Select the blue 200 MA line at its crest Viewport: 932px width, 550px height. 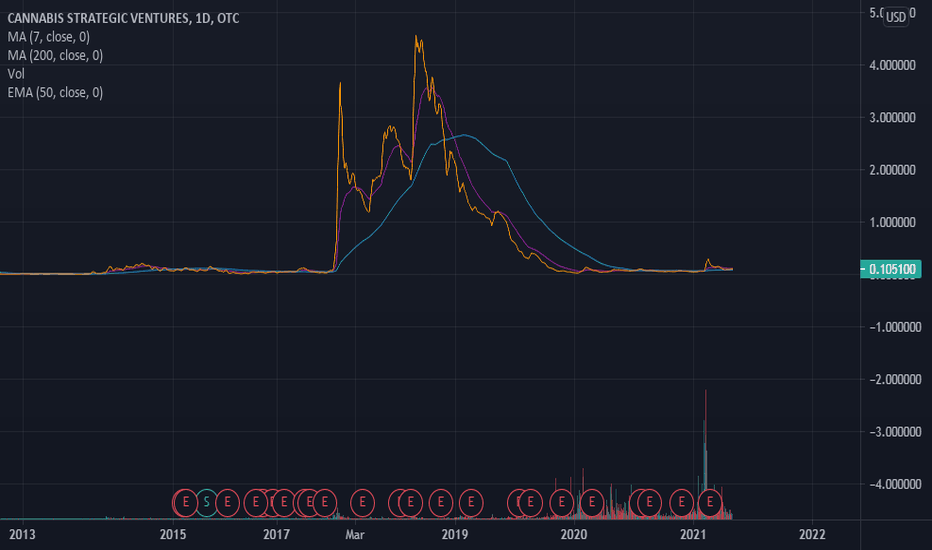coord(464,135)
